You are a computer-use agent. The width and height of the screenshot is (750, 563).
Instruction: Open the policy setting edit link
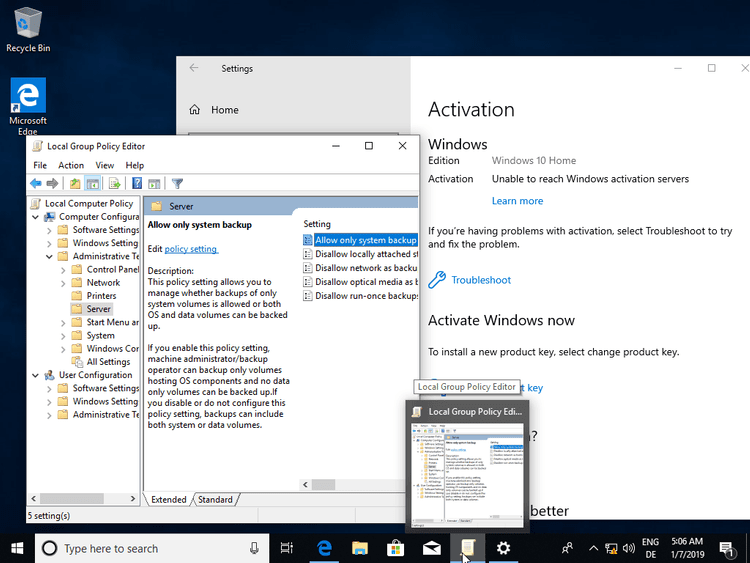point(190,249)
